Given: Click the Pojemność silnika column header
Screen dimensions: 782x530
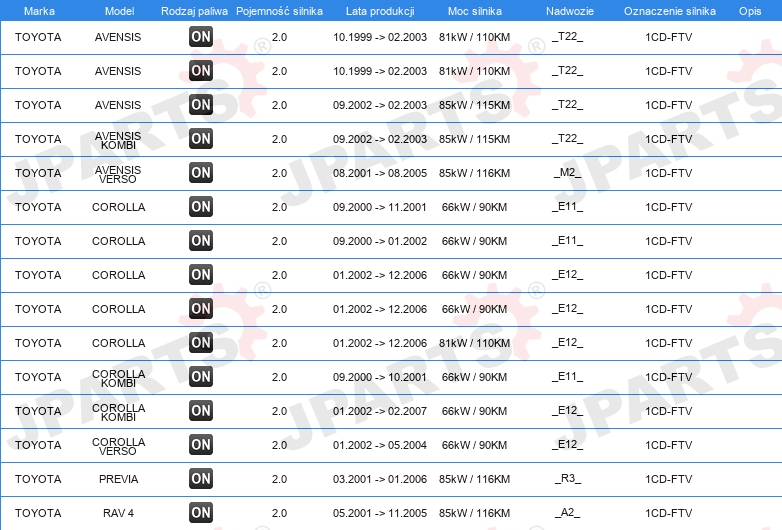Looking at the screenshot, I should click(279, 11).
